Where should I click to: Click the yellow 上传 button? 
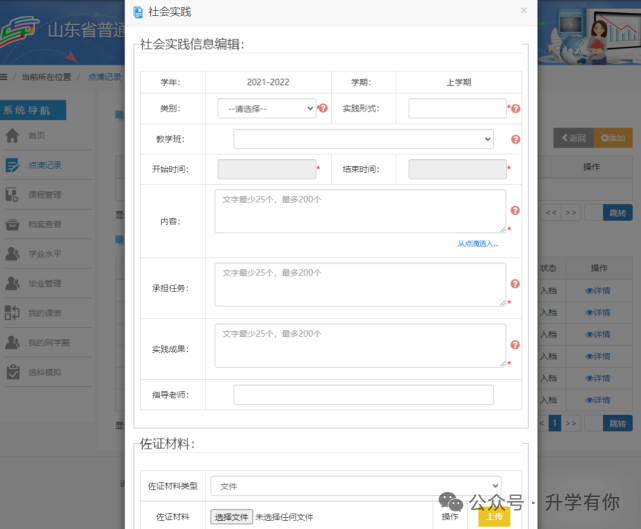(x=494, y=517)
